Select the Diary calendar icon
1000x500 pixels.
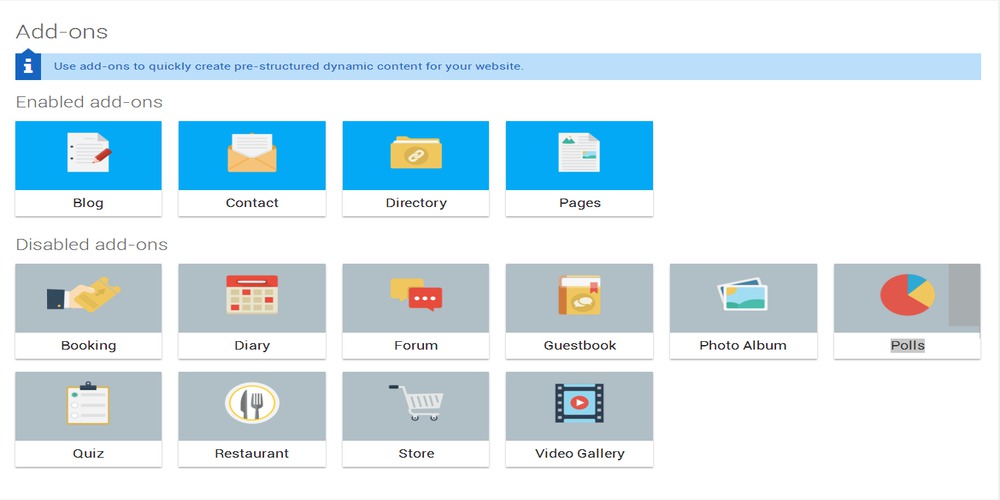tap(252, 295)
